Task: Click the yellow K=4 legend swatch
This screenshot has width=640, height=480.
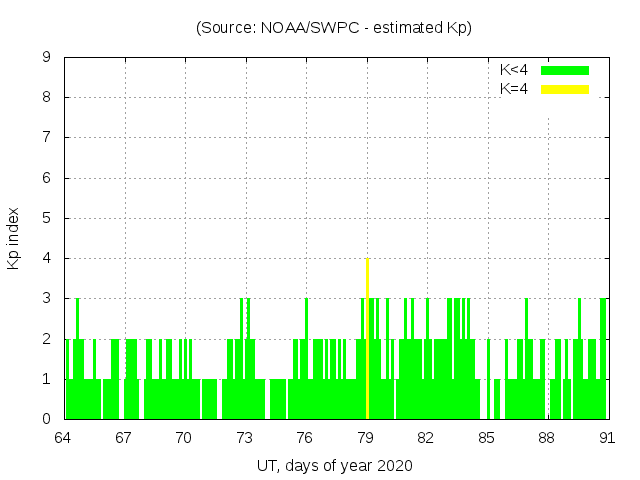Action: click(565, 89)
